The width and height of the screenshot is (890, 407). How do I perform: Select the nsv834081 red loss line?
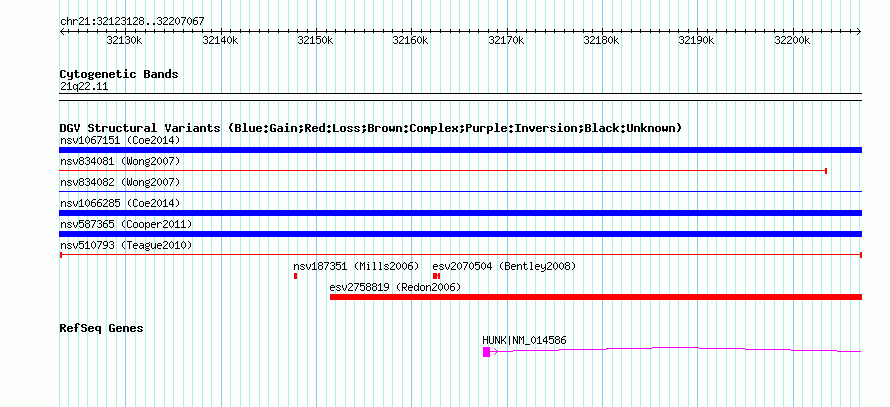point(443,171)
